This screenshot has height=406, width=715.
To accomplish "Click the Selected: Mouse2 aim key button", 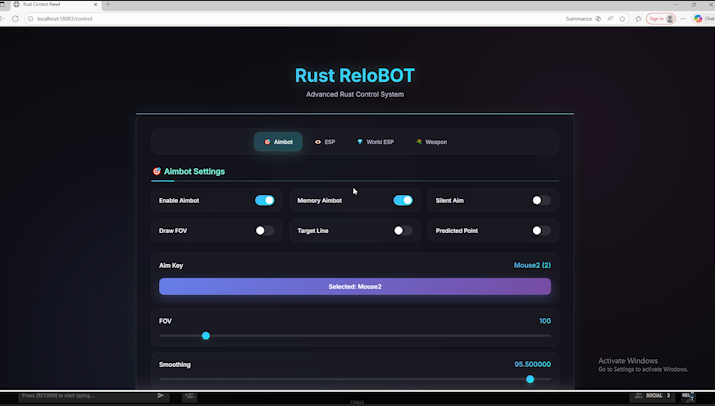I will tap(354, 286).
